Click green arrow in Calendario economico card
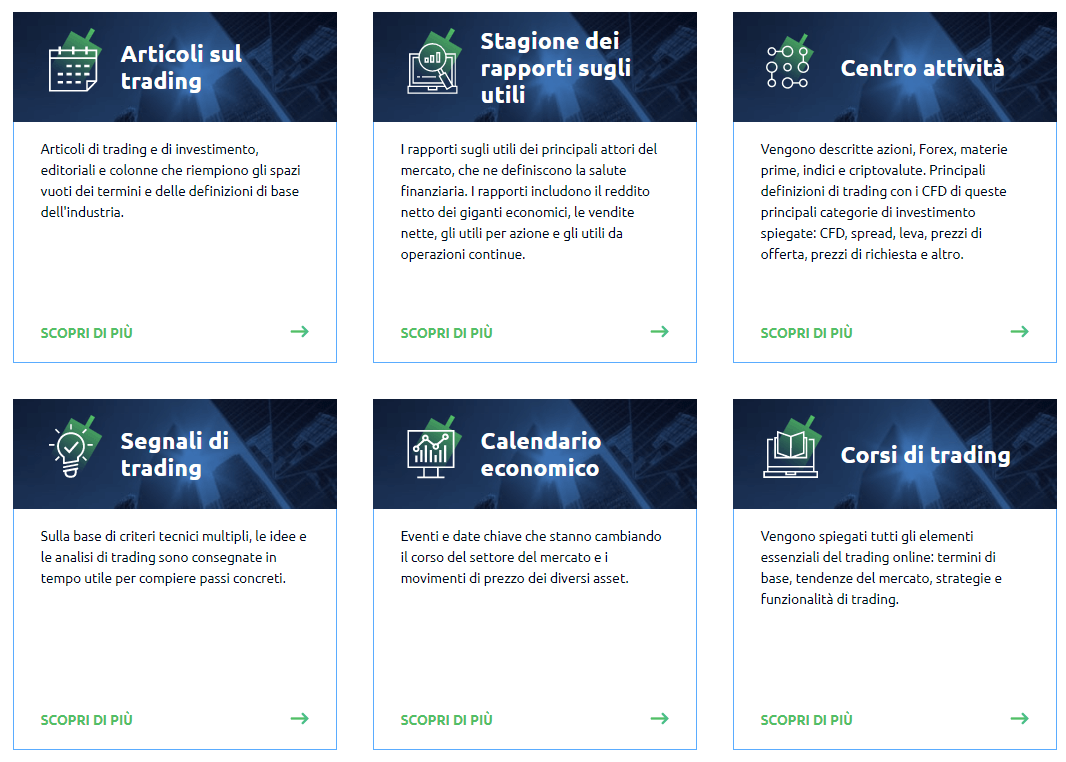Screen dimensions: 1066x762 coord(659,718)
